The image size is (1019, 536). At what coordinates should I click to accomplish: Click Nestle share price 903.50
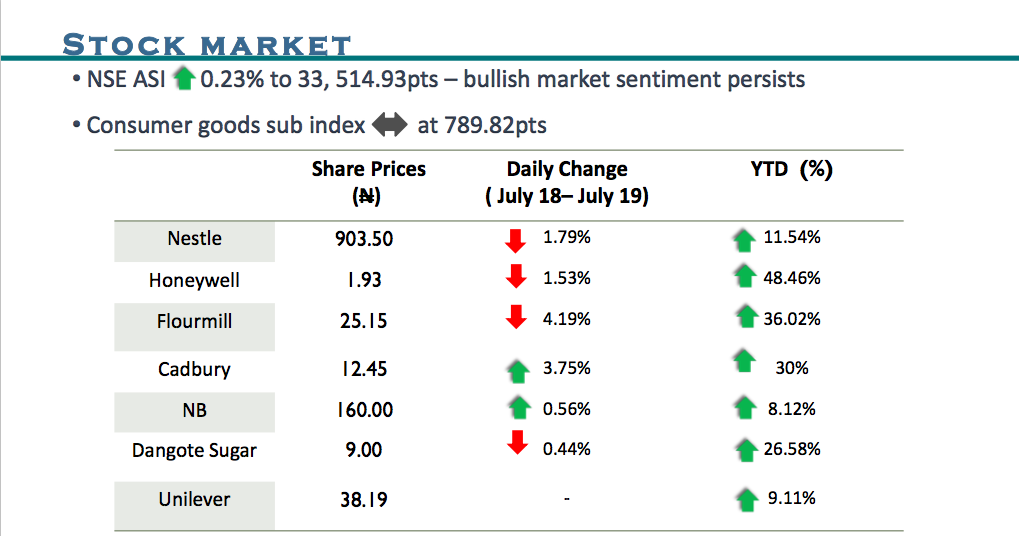[364, 239]
